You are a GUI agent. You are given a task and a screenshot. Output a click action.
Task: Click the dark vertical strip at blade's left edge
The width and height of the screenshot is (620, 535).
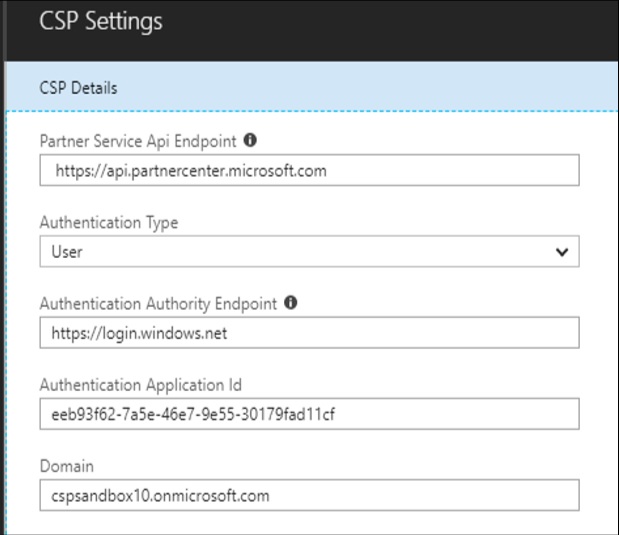(x=2, y=267)
